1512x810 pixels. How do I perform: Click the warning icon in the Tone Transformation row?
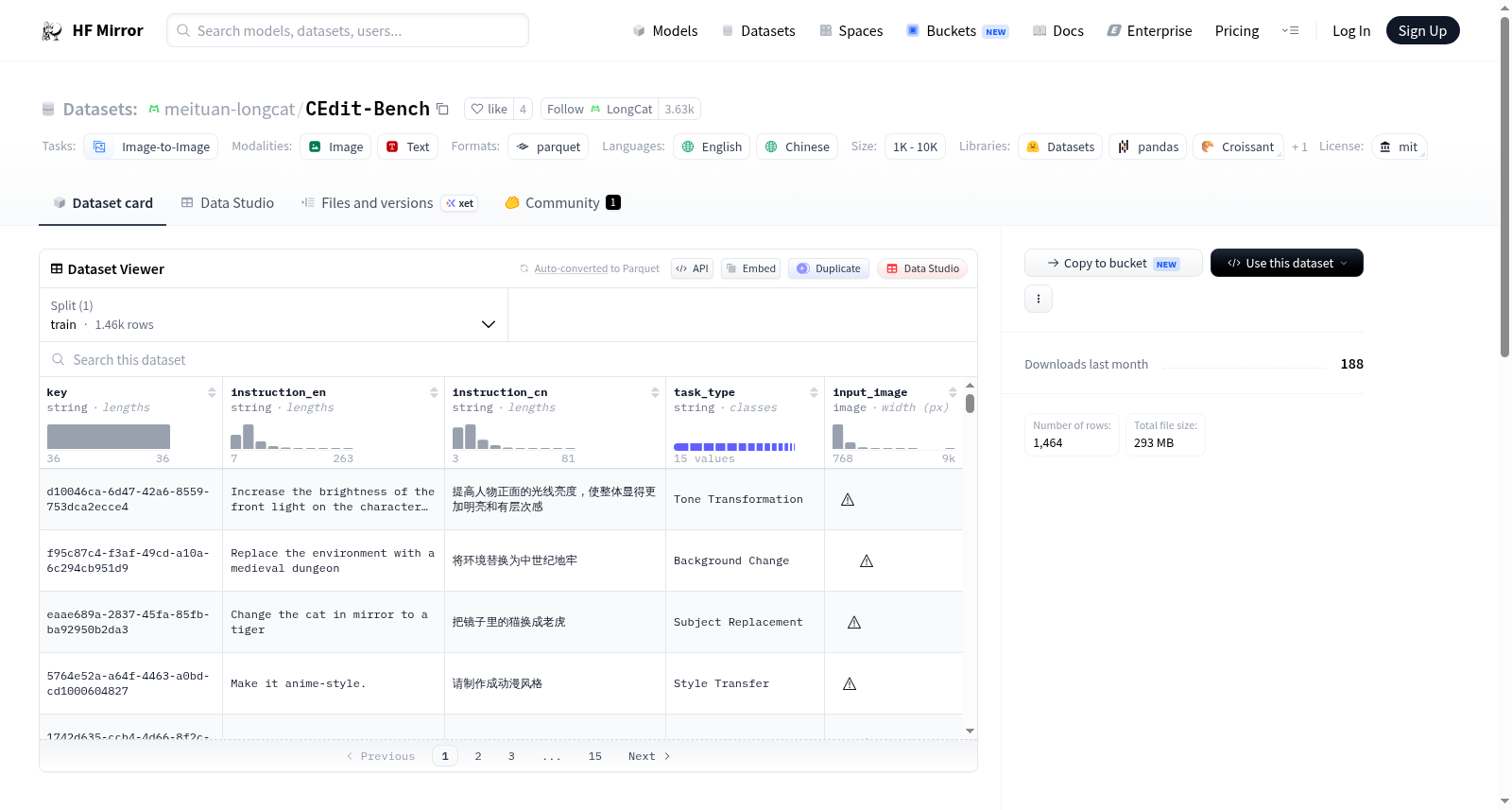(x=848, y=499)
